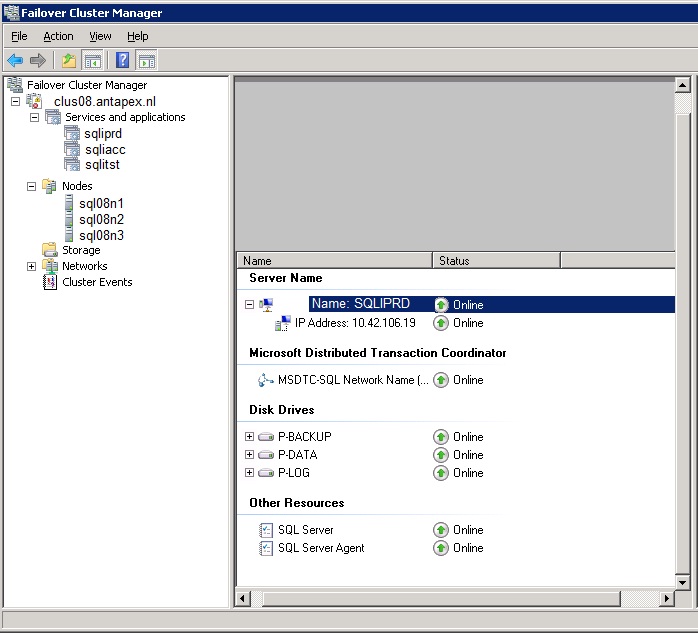Screen dimensions: 698x633
Task: Click the MSDTC-SQL Network Name resource icon
Action: tap(266, 380)
